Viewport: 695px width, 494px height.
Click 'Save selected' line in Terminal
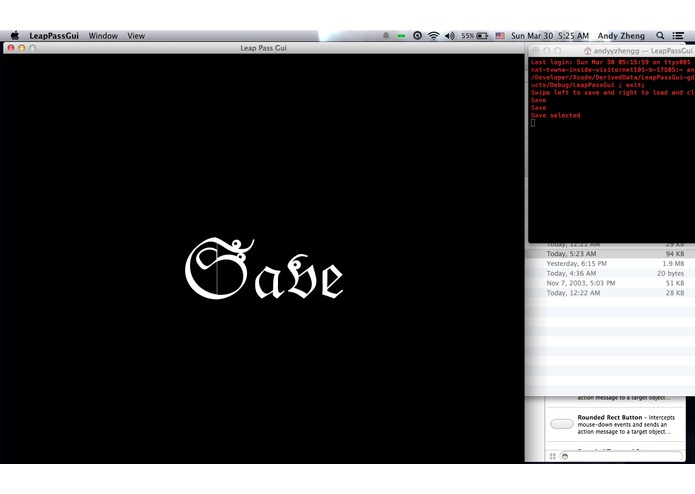point(555,116)
